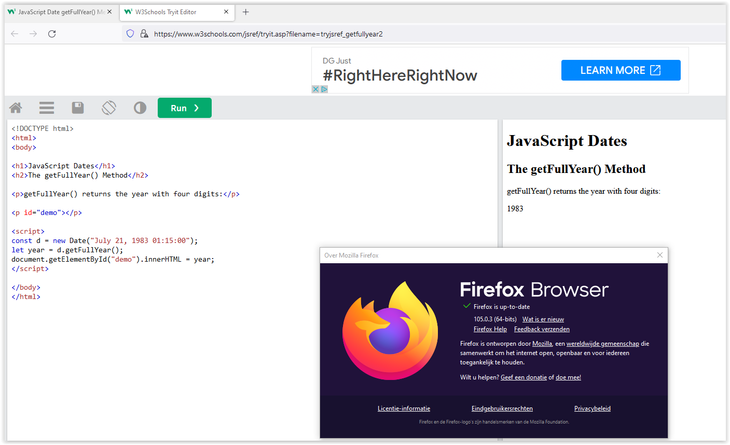Screen dimensions: 730x445
Task: Click the <!DOCTYPE html> code line
Action: click(42, 128)
